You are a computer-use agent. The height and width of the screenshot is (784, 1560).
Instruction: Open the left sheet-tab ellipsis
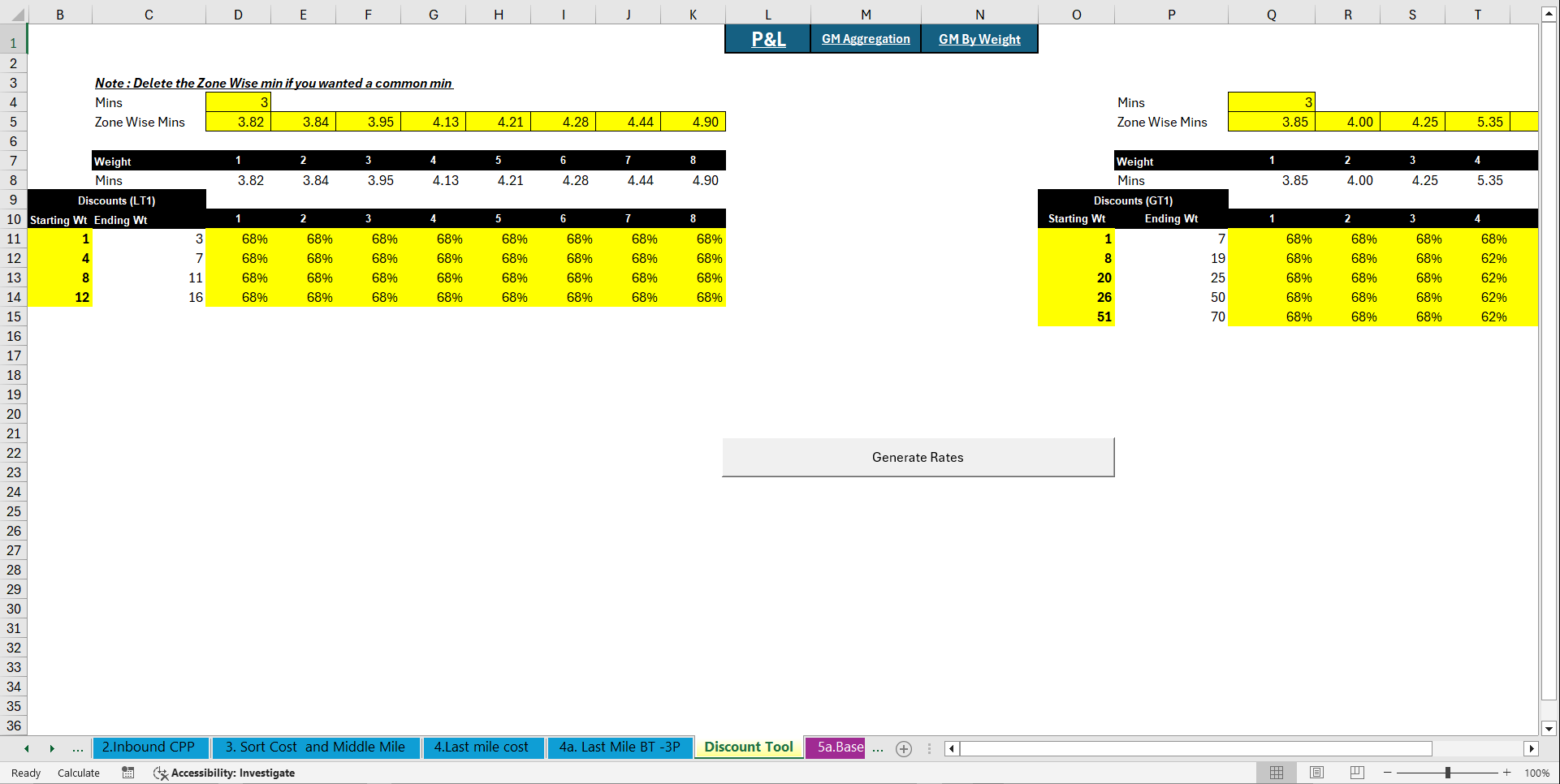pyautogui.click(x=78, y=748)
